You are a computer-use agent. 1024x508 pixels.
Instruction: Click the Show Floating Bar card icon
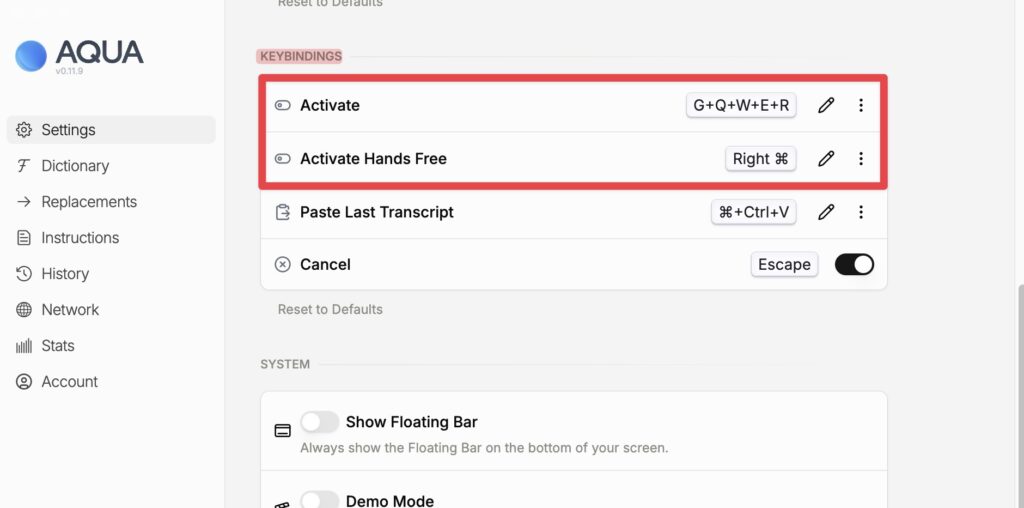(x=283, y=431)
